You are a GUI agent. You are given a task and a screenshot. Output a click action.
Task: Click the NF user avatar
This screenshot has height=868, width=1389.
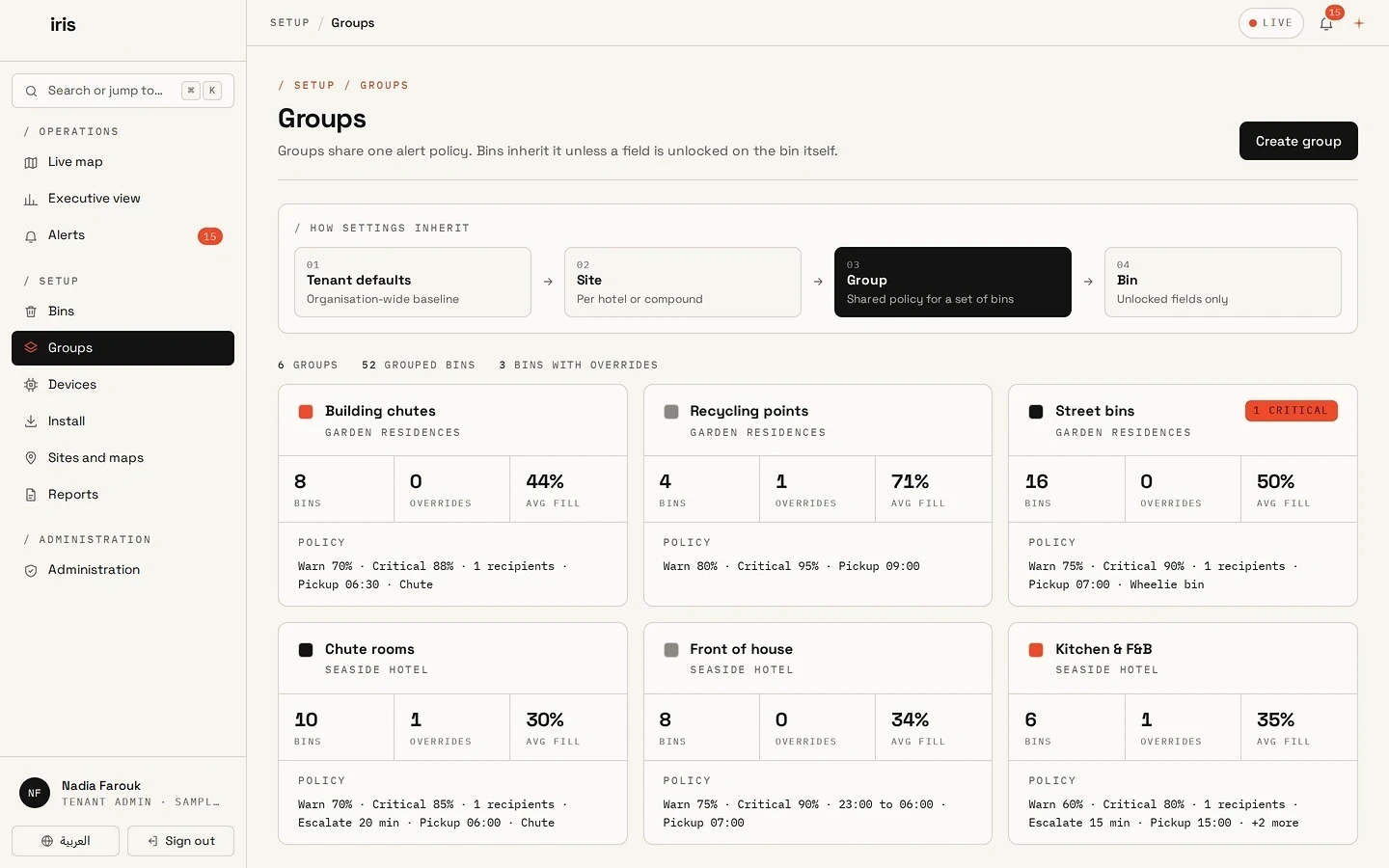[35, 793]
